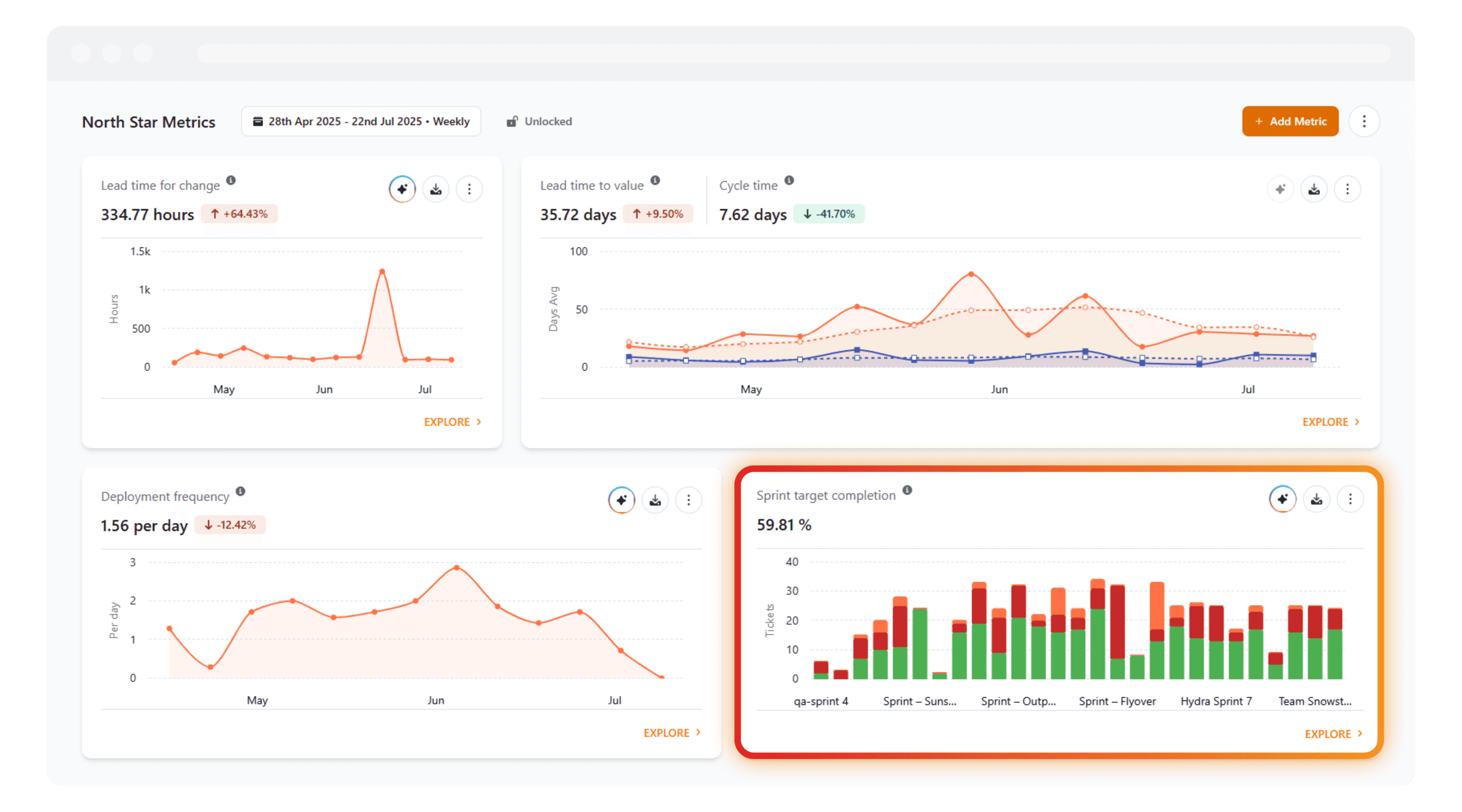Open dashboard three-dot menu beside Add Metric
Viewport: 1462px width, 812px height.
[1364, 122]
